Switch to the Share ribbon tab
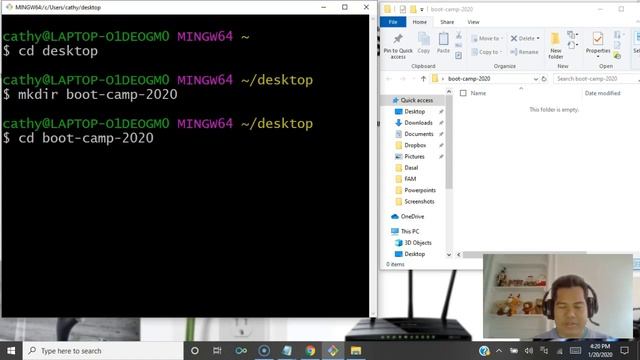 447,22
